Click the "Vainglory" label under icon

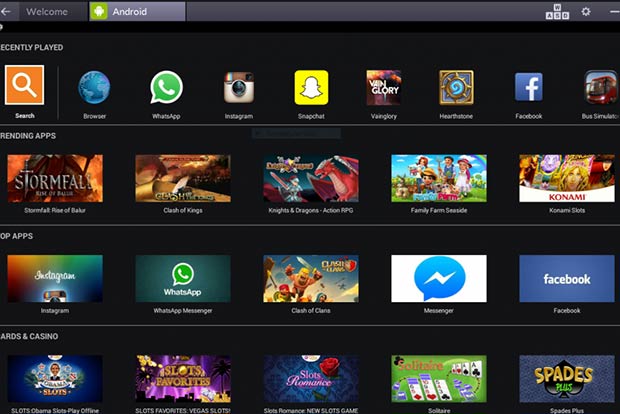tap(384, 116)
